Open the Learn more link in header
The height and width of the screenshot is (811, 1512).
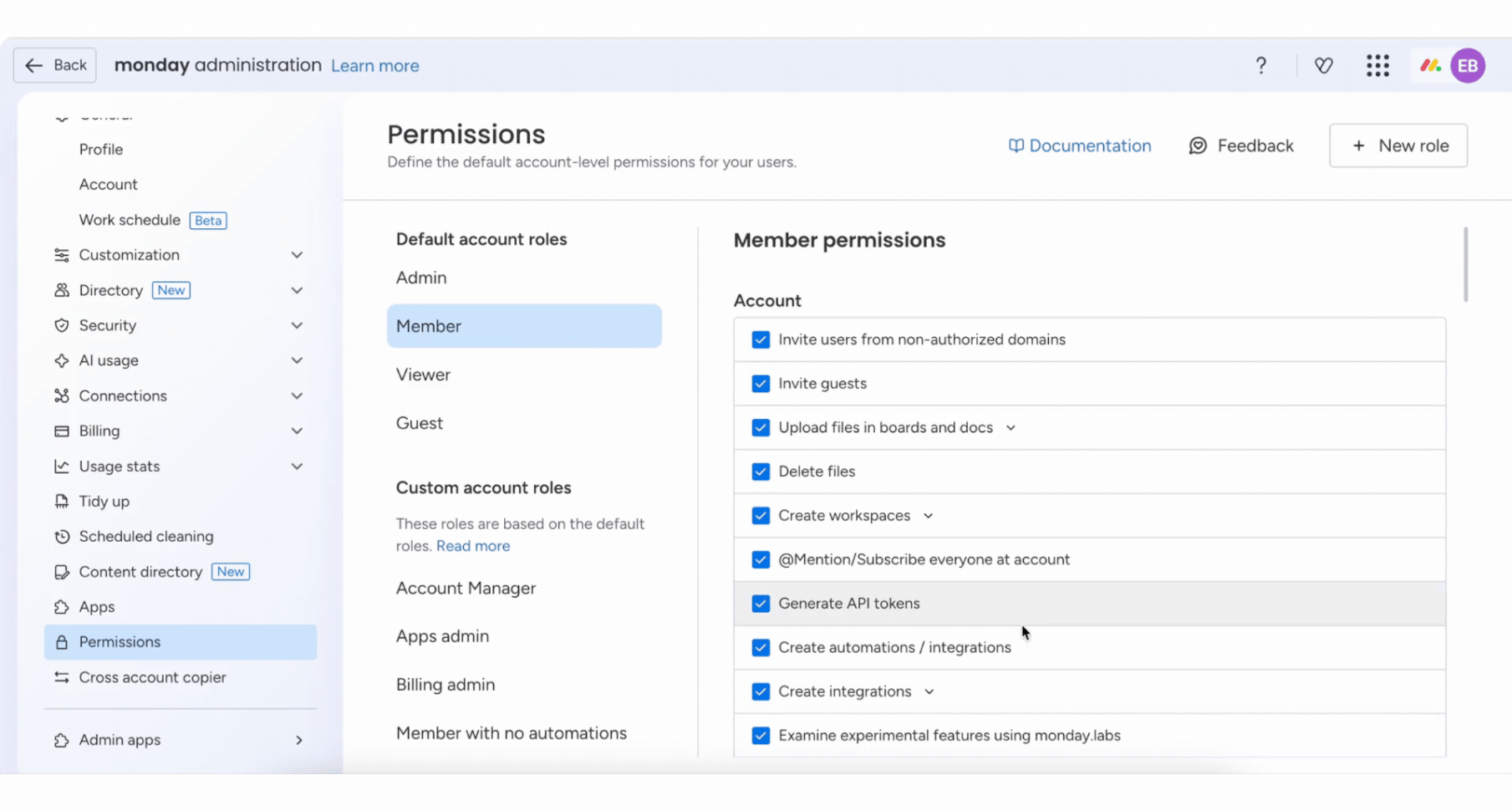375,66
